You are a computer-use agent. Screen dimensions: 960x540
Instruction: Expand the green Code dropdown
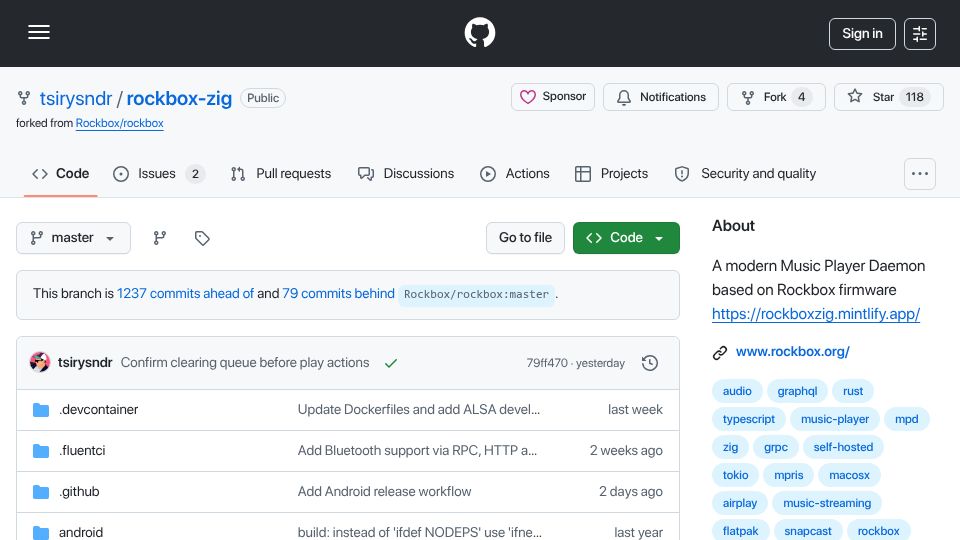click(x=626, y=238)
